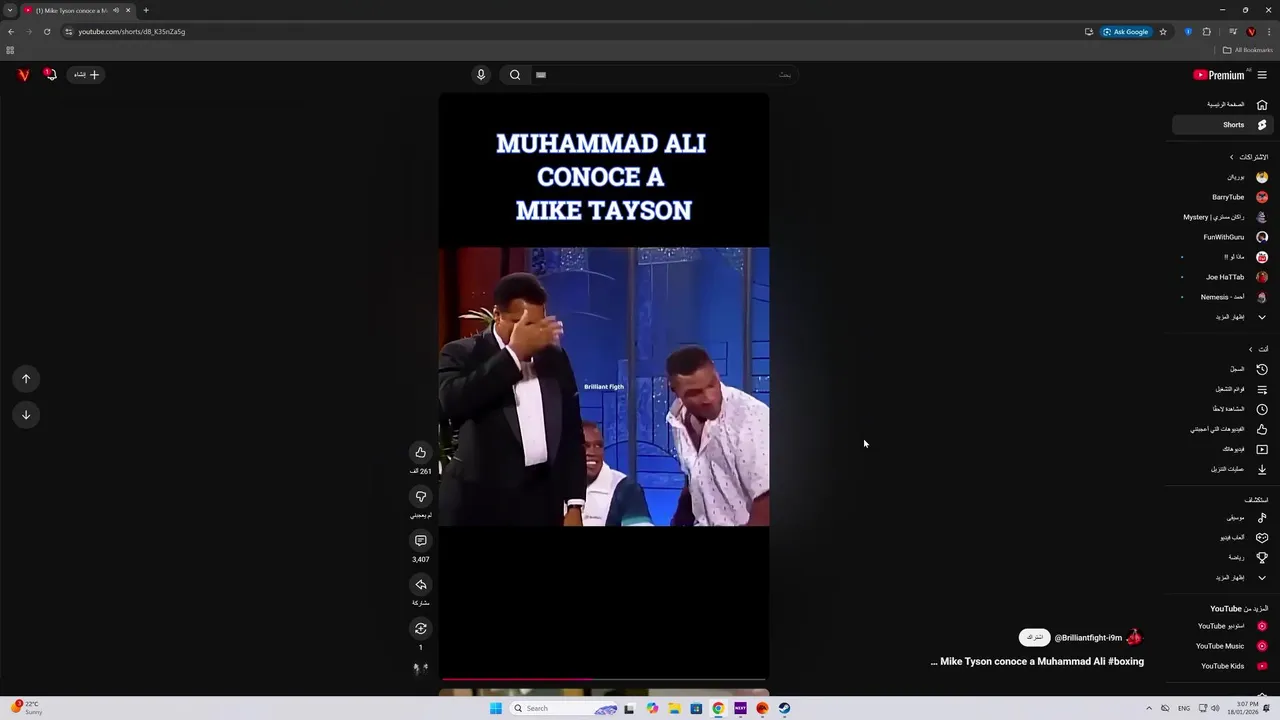The width and height of the screenshot is (1280, 720).
Task: Open the tab search dropdown arrow
Action: coord(10,10)
